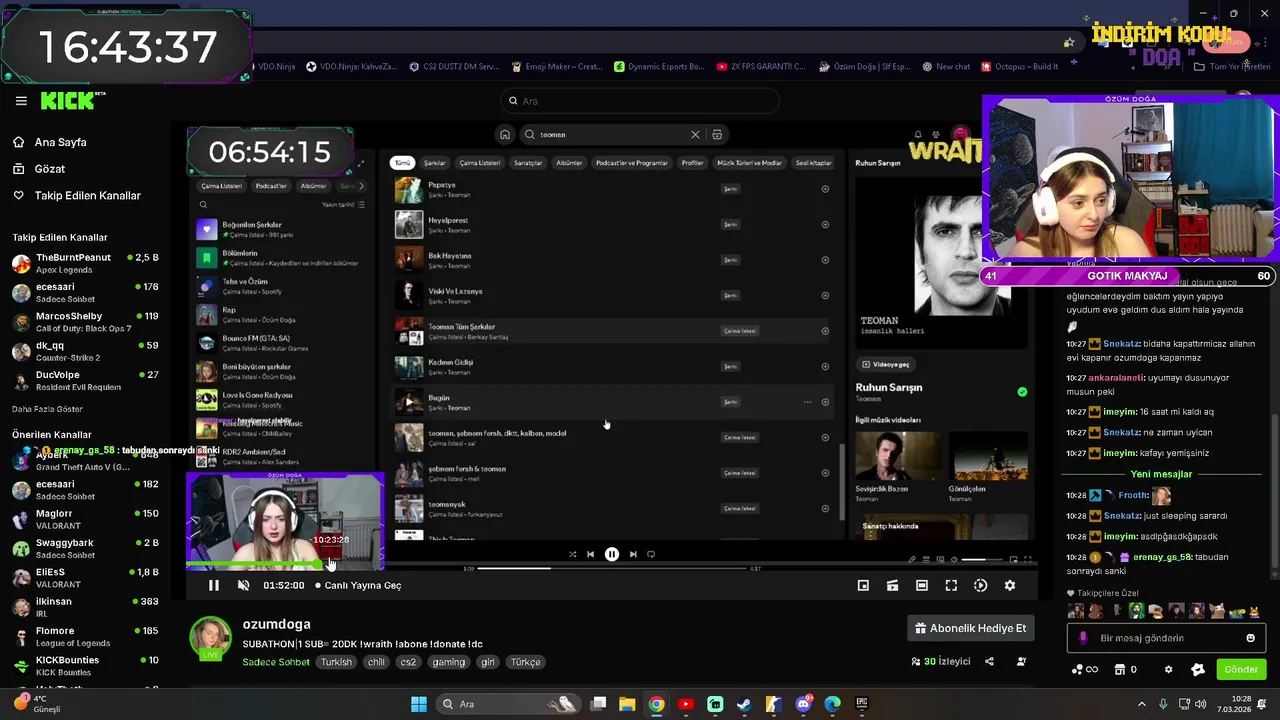Open Dynamic Esports bookmark
This screenshot has width=1280, height=720.
(659, 67)
